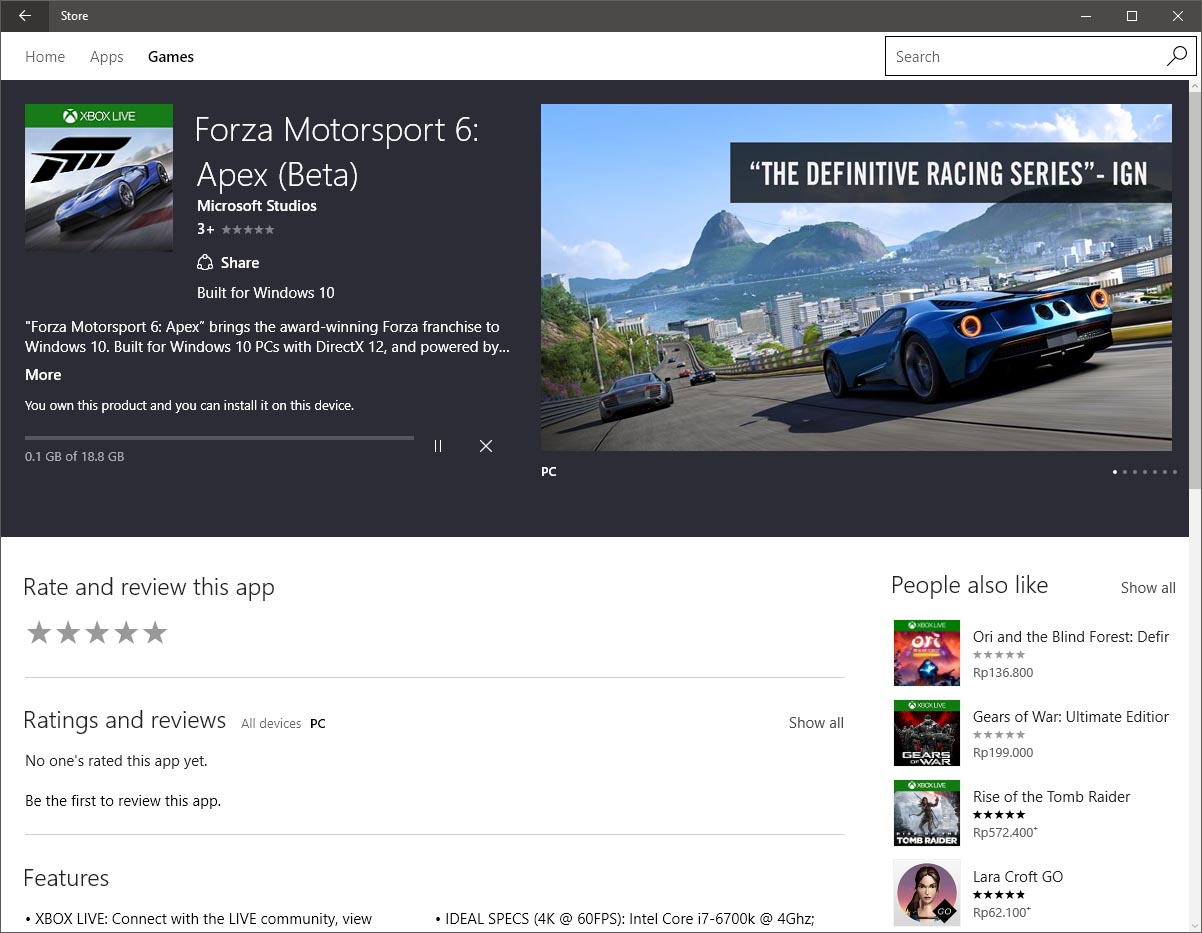Open Microsoft Studios publisher page
Viewport: 1202px width, 933px height.
[257, 206]
